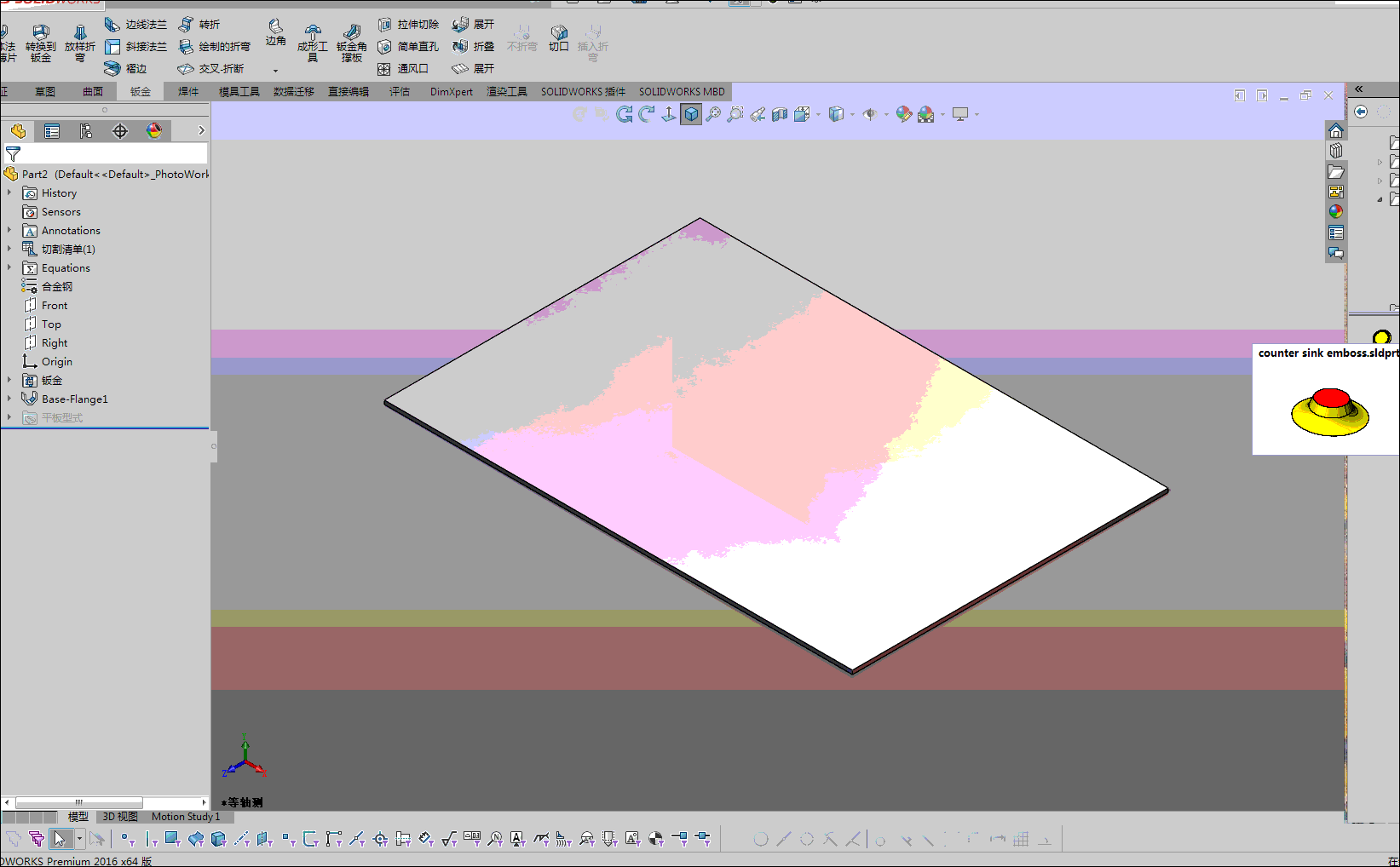Image resolution: width=1400 pixels, height=867 pixels.
Task: Open the 成形工具 forming tool
Action: 313,43
